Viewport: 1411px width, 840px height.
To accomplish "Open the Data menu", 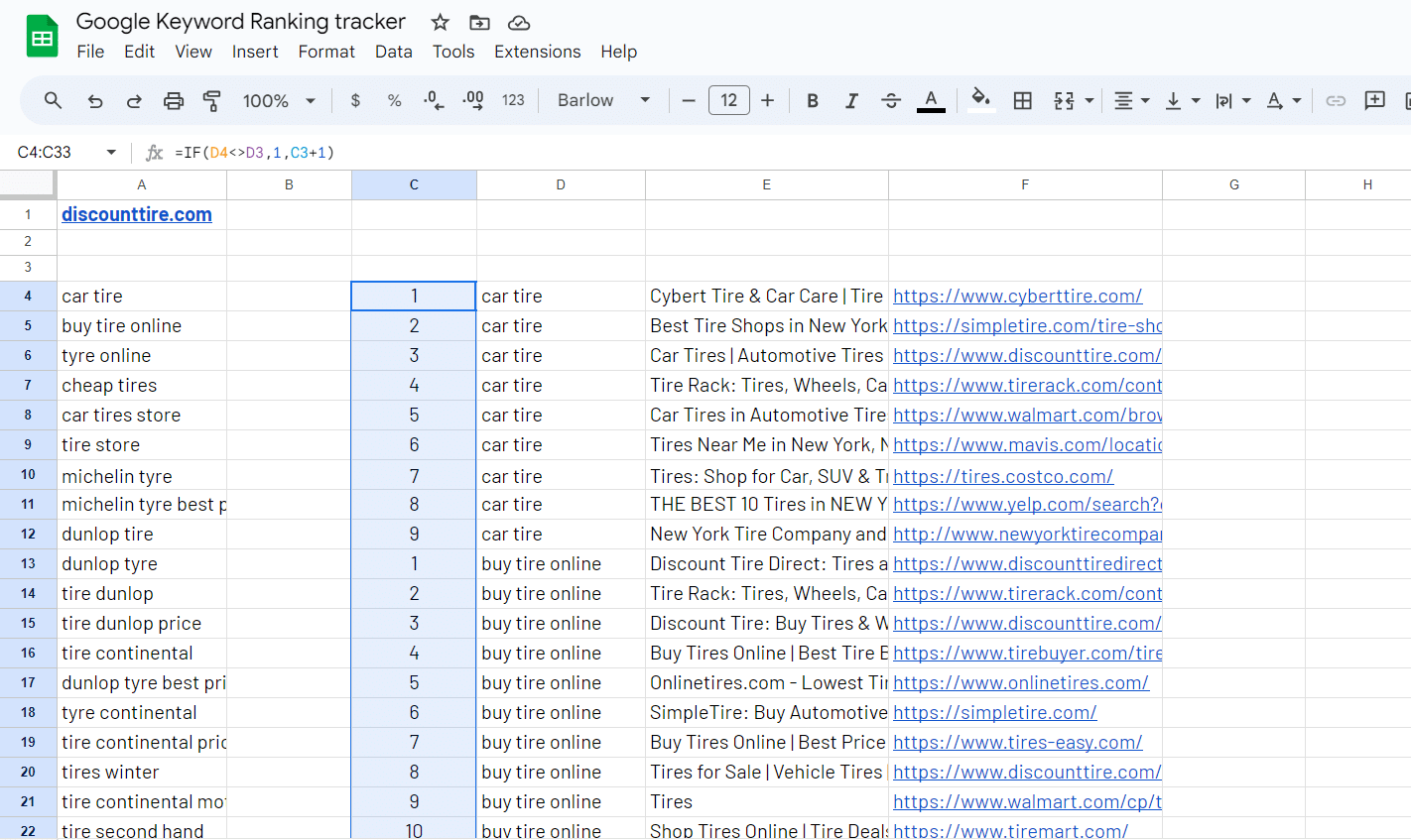I will 393,52.
